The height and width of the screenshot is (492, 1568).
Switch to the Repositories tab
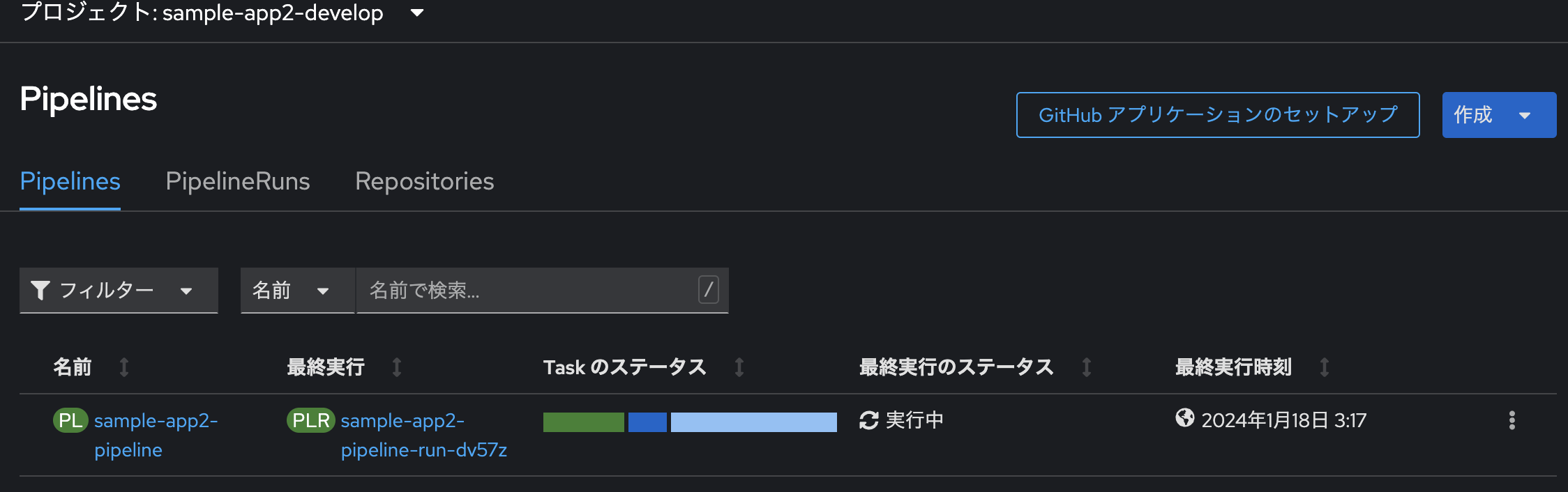(x=424, y=181)
